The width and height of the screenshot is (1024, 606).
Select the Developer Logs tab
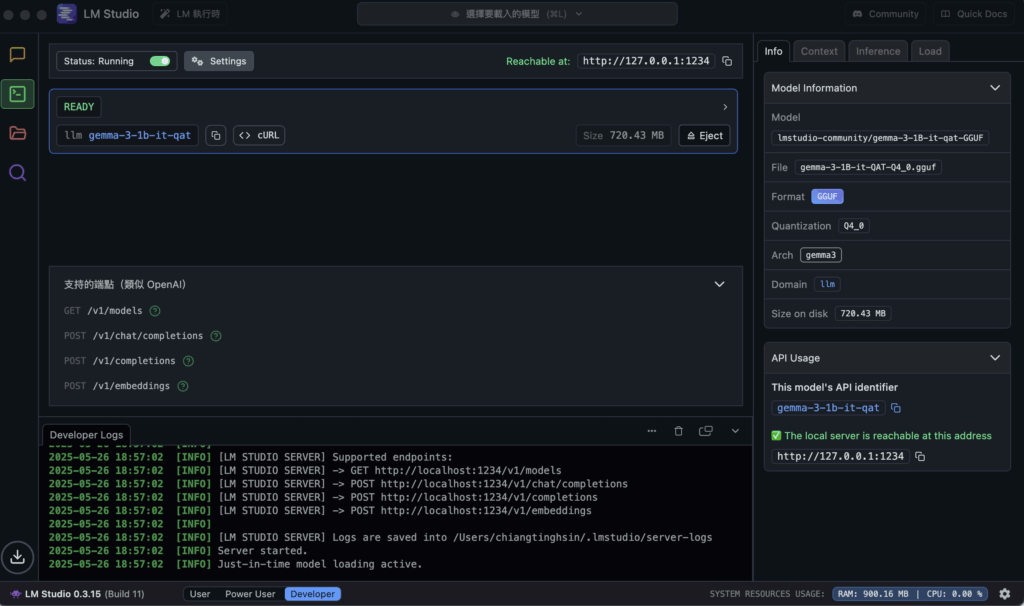[x=86, y=435]
